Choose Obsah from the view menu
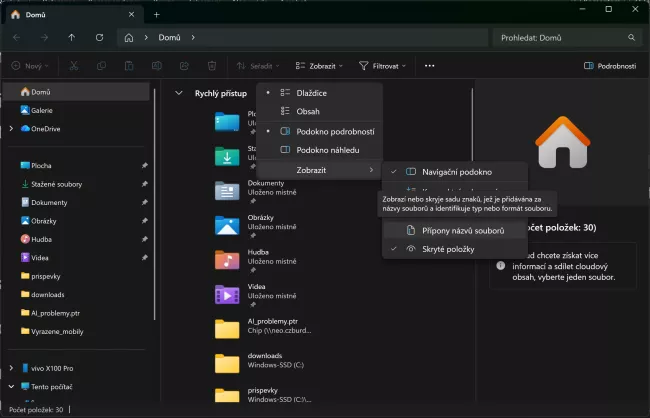This screenshot has width=650, height=418. 308,111
